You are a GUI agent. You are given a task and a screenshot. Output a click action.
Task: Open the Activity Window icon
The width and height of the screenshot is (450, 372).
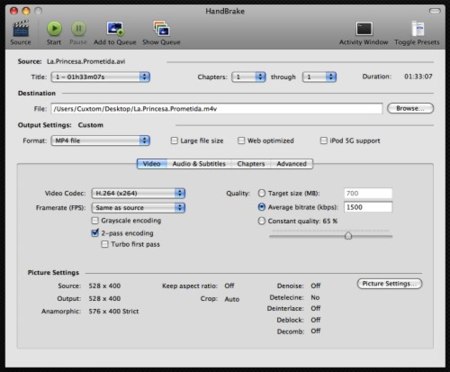pos(364,29)
